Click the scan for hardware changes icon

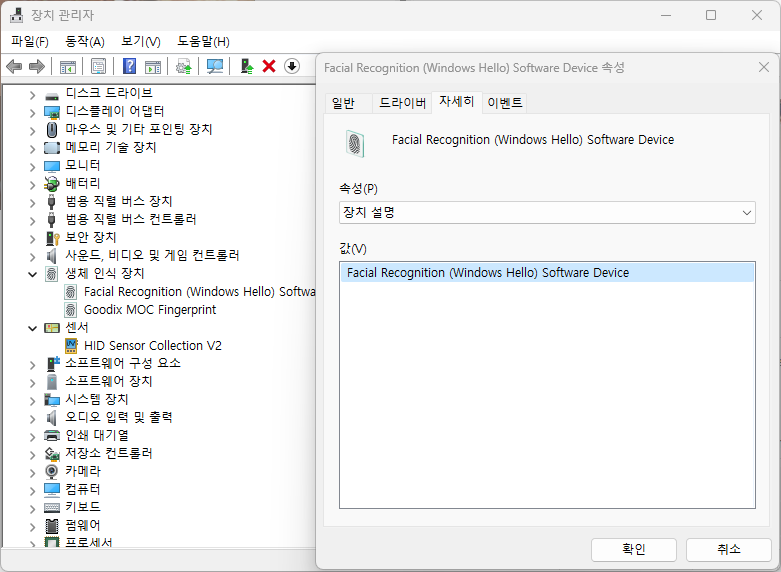point(215,66)
